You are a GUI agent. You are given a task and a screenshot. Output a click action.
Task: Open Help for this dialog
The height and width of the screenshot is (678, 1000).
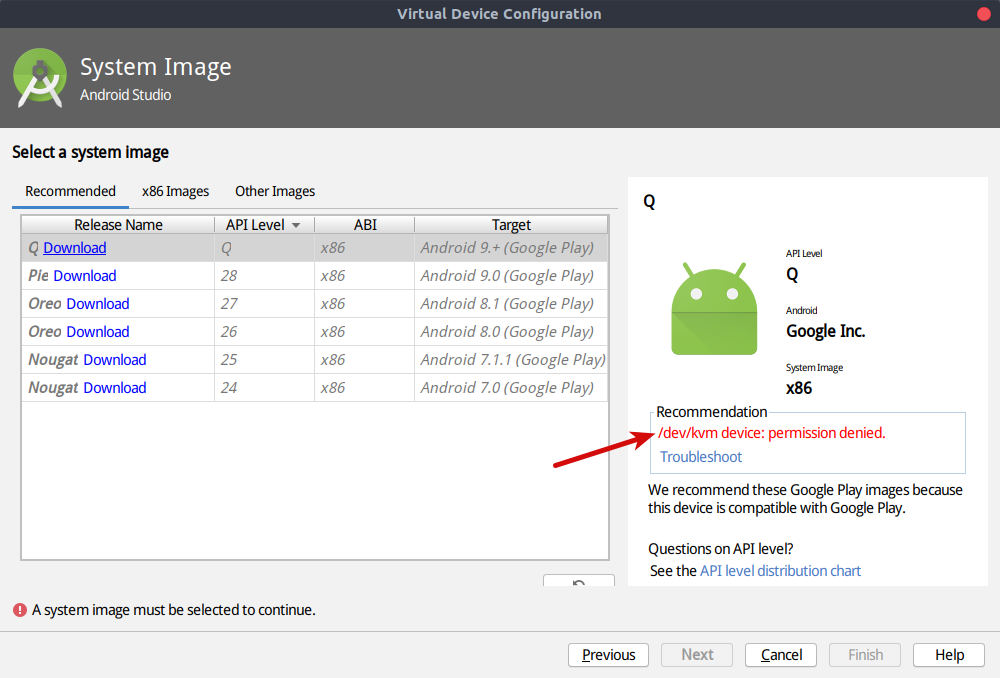coord(949,655)
